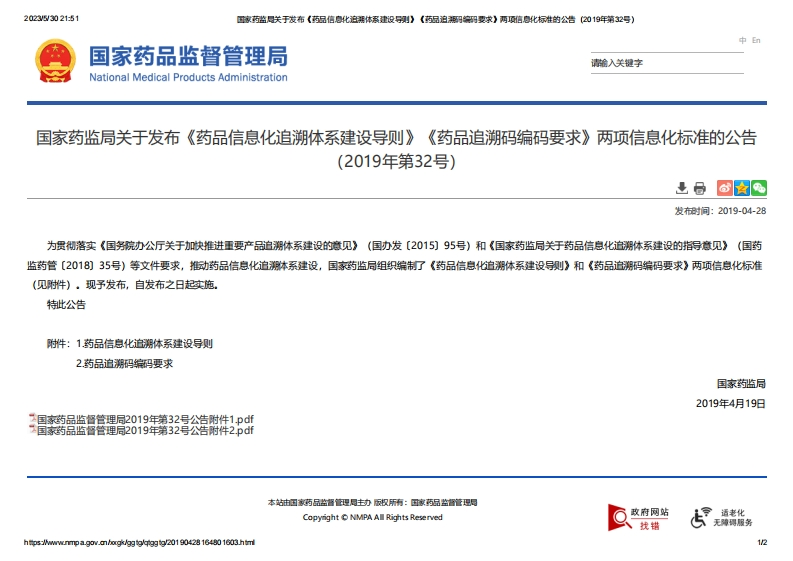Select the announcement headline 国家药监局关于发布
Image resolution: width=793 pixels, height=561 pixels.
coord(396,149)
